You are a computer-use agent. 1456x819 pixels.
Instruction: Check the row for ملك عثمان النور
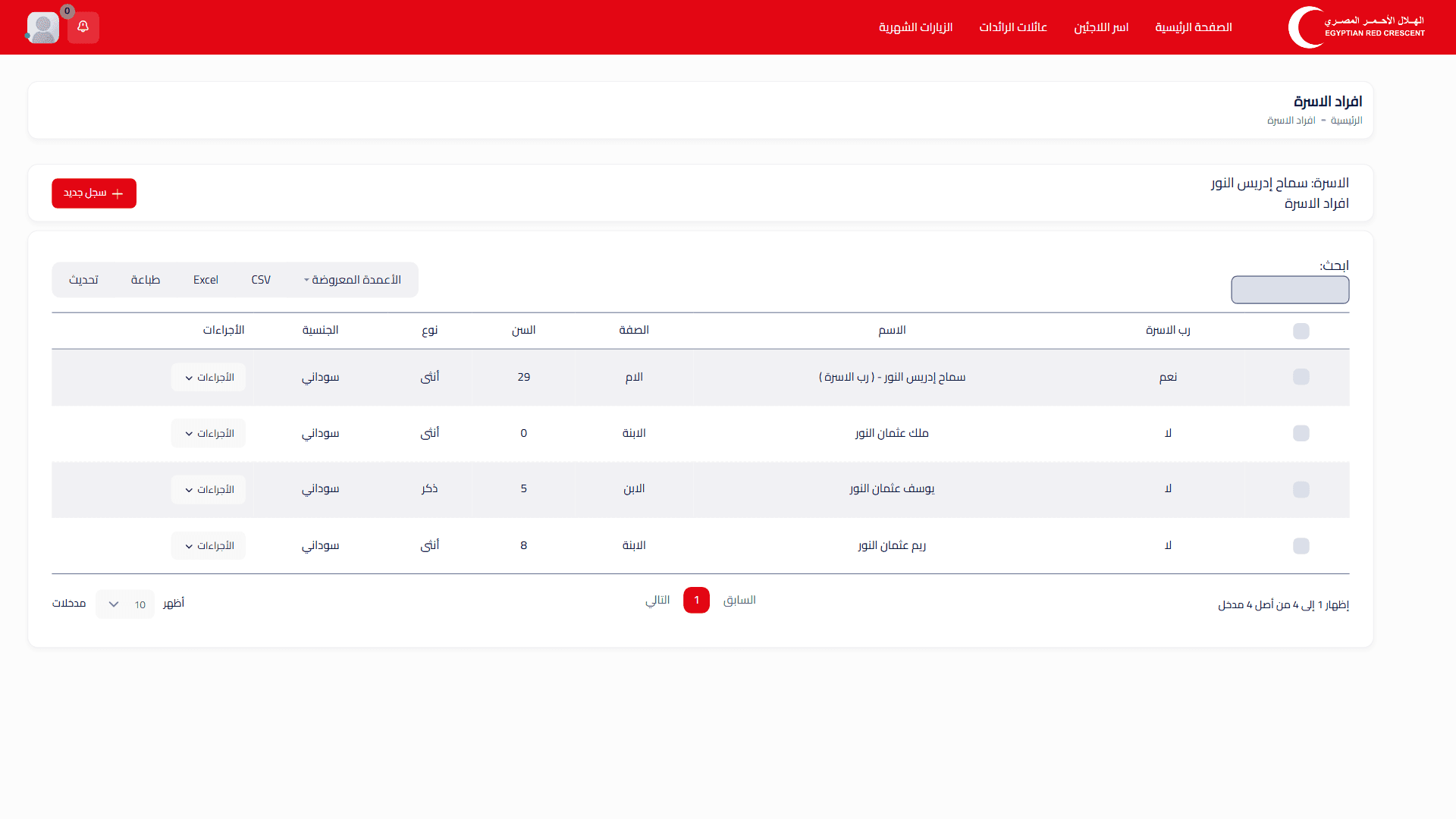pos(1301,433)
